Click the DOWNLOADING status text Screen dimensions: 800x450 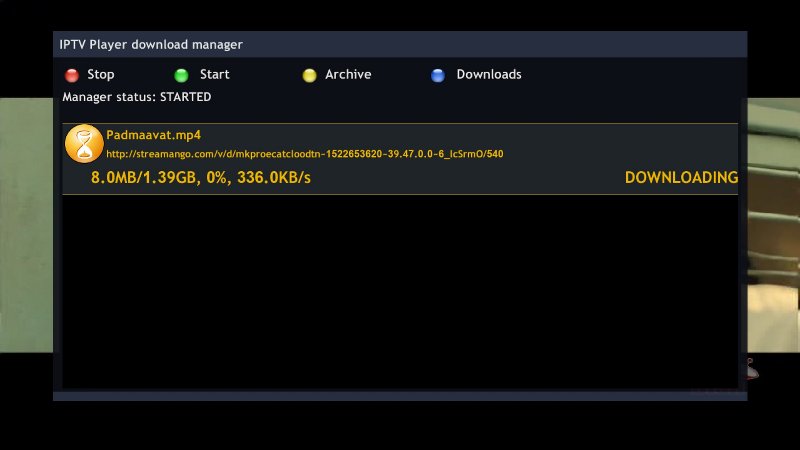681,178
